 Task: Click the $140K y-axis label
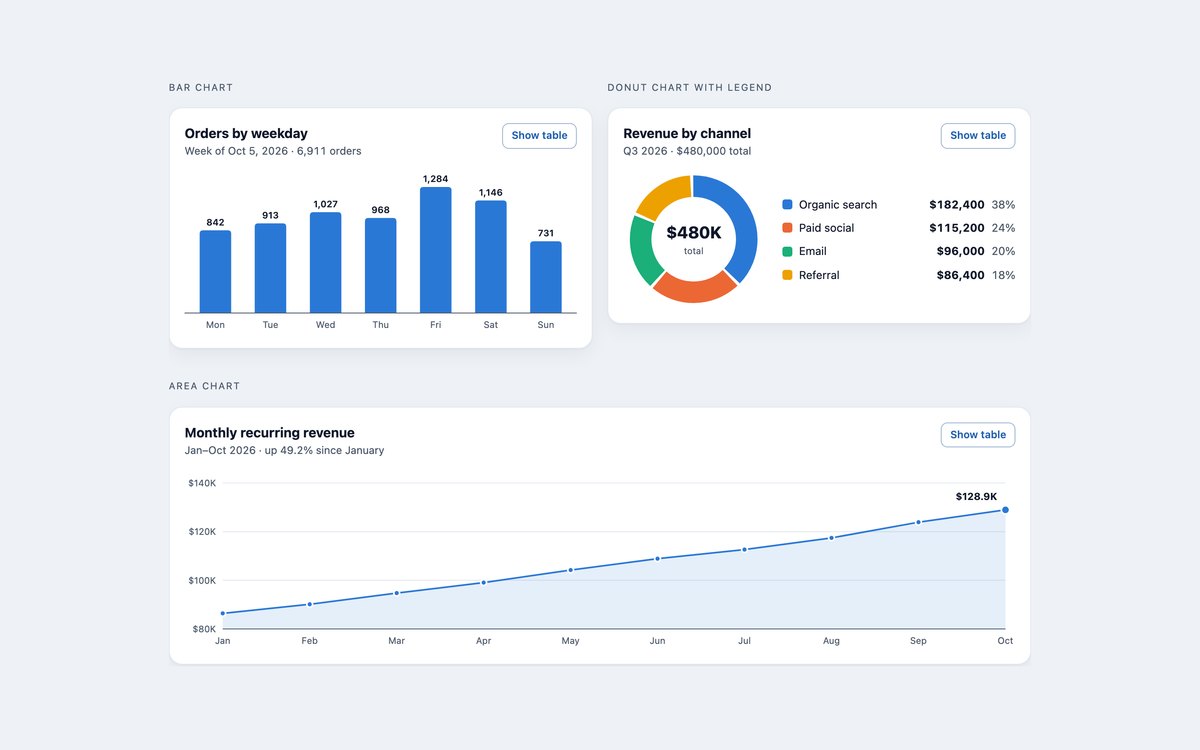click(202, 483)
